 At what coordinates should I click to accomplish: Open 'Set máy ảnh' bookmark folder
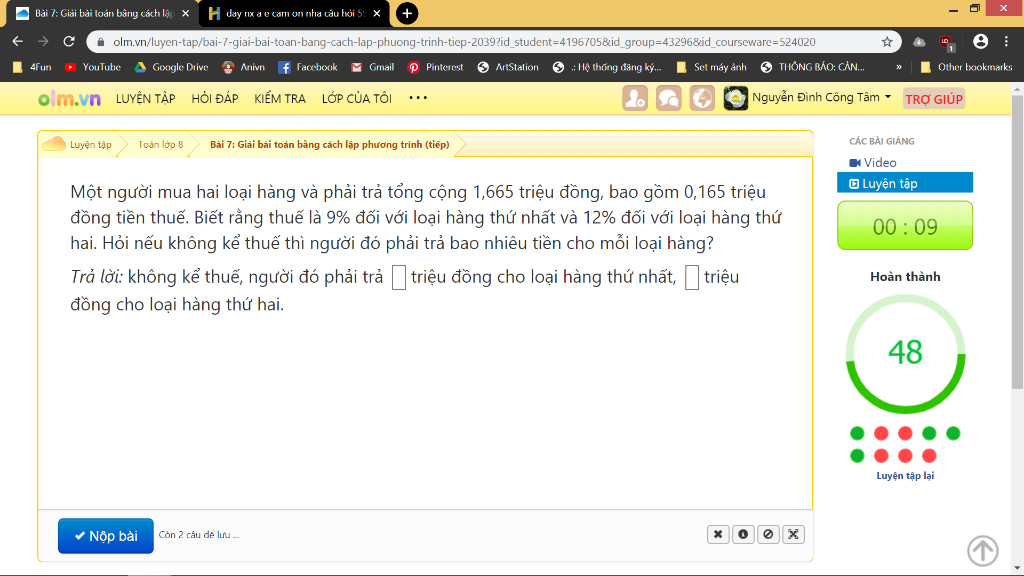click(711, 67)
